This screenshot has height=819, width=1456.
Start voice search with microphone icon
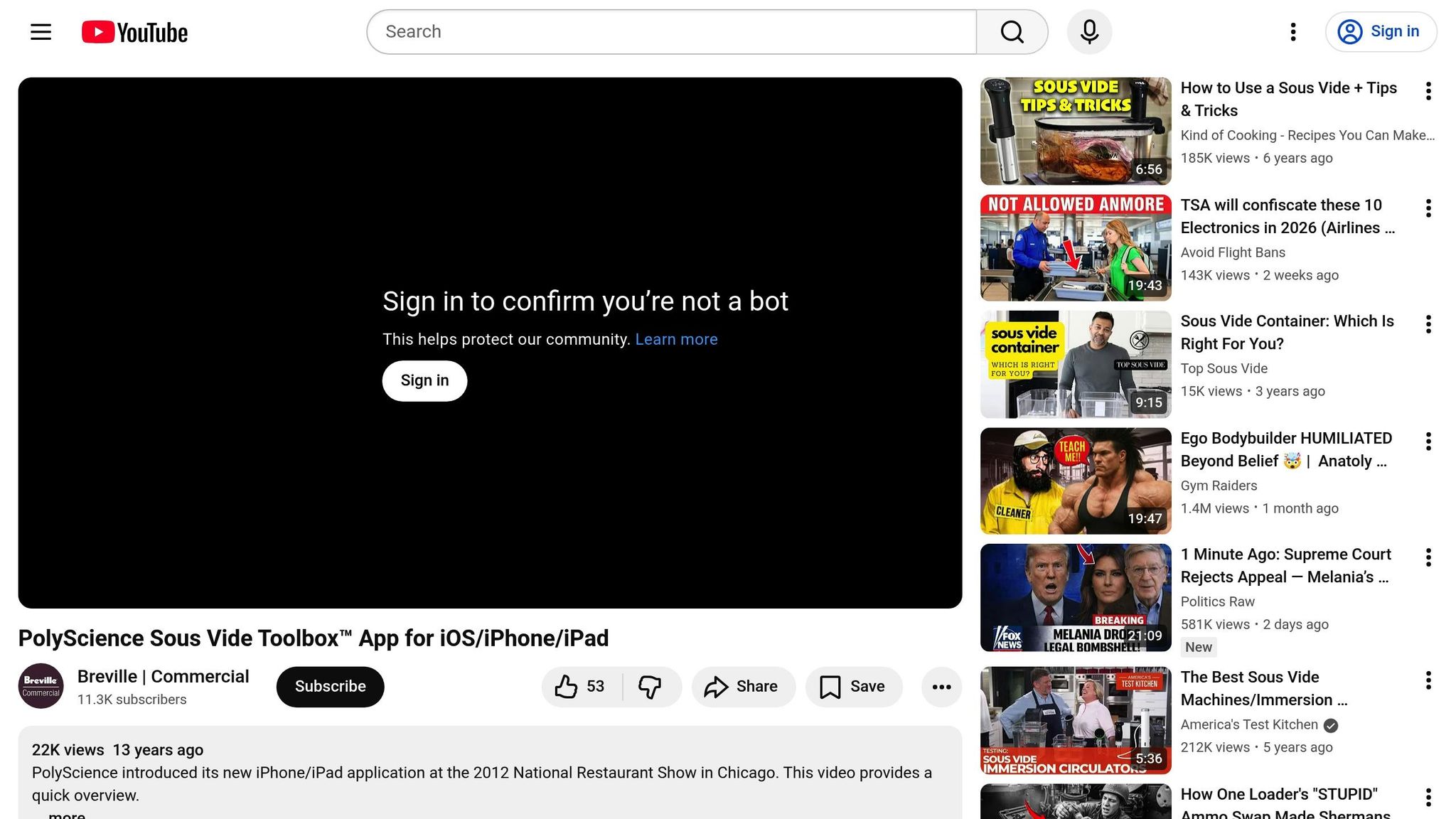point(1089,32)
